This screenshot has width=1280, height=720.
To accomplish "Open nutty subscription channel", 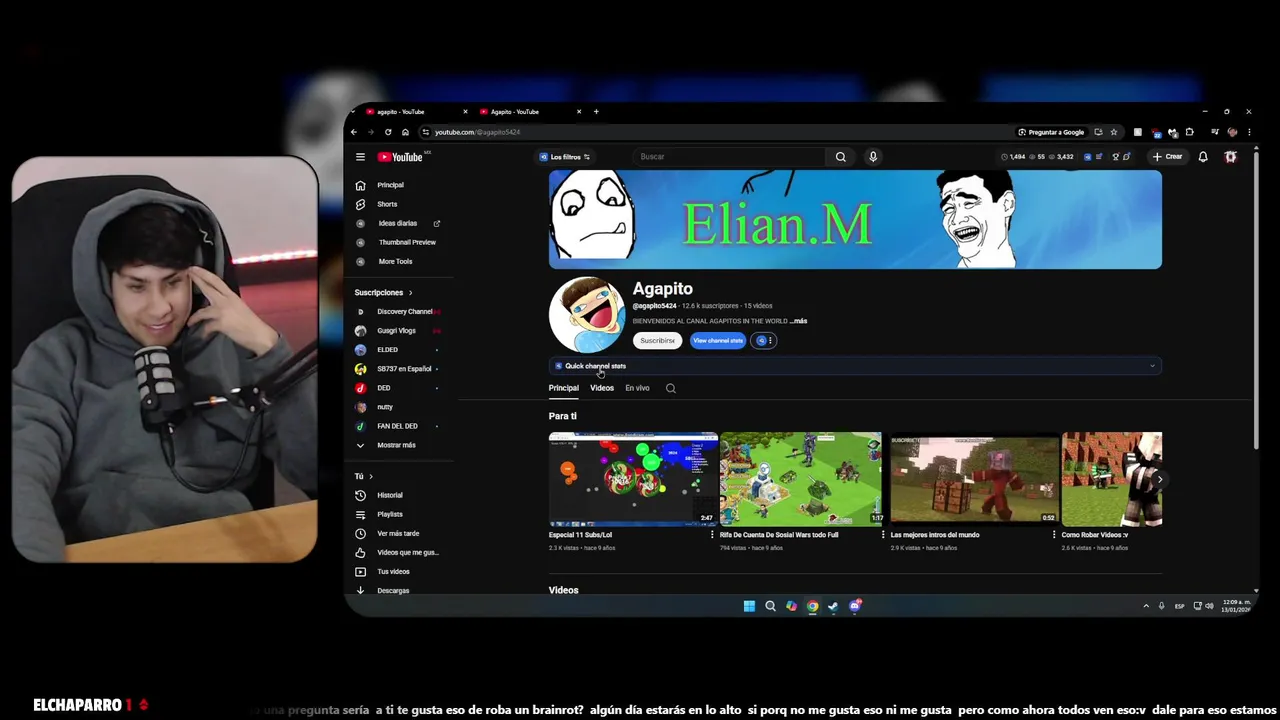I will 385,407.
